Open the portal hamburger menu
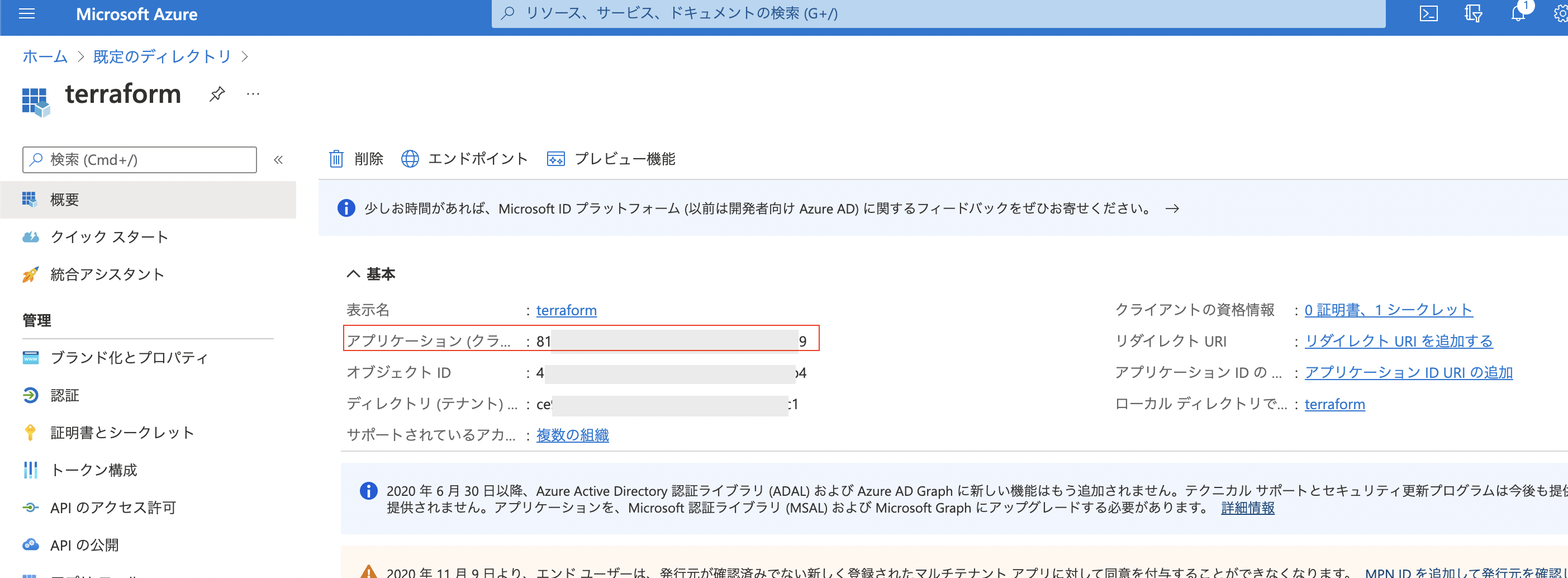 click(26, 14)
